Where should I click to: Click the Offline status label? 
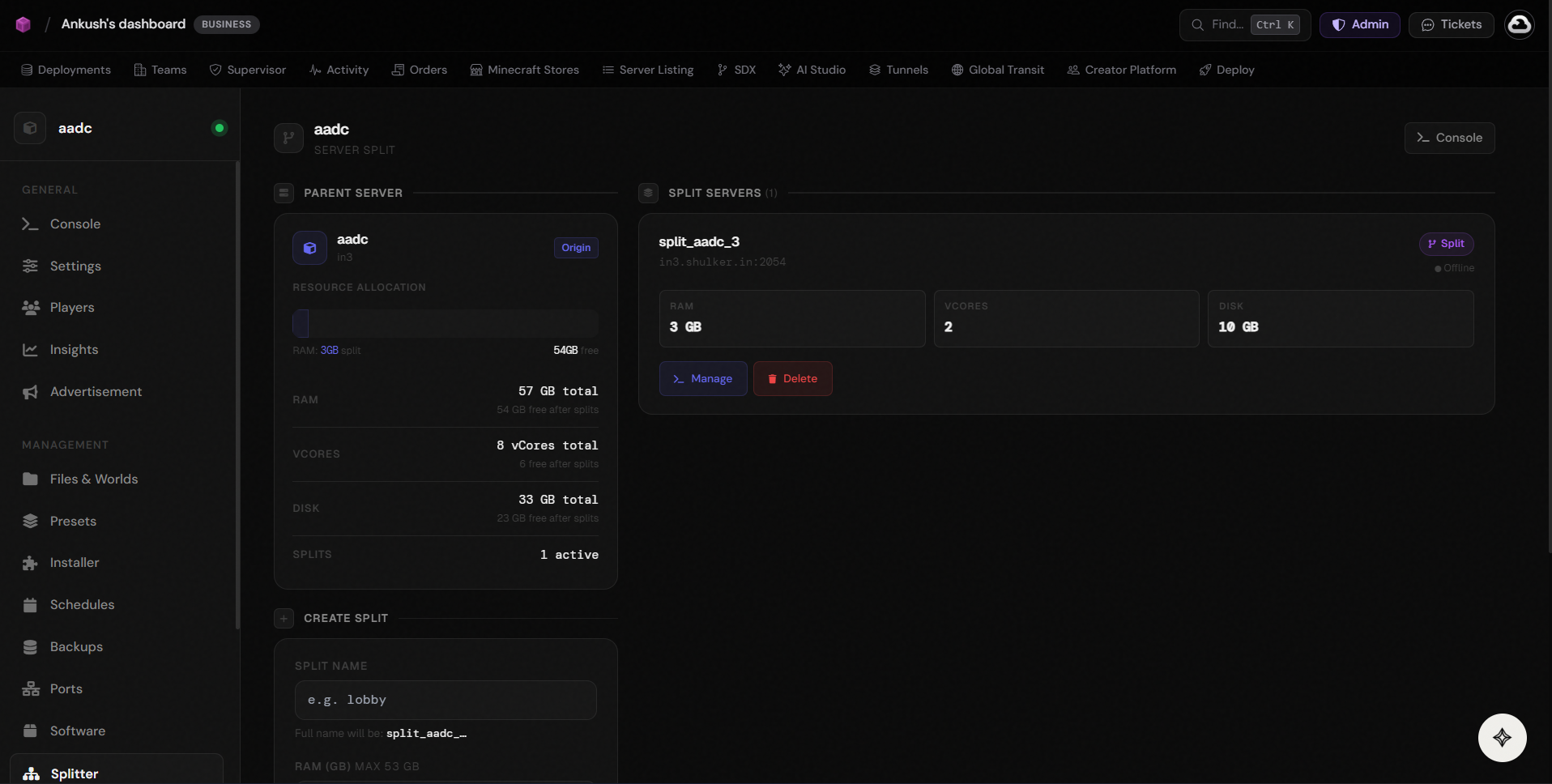(1455, 268)
